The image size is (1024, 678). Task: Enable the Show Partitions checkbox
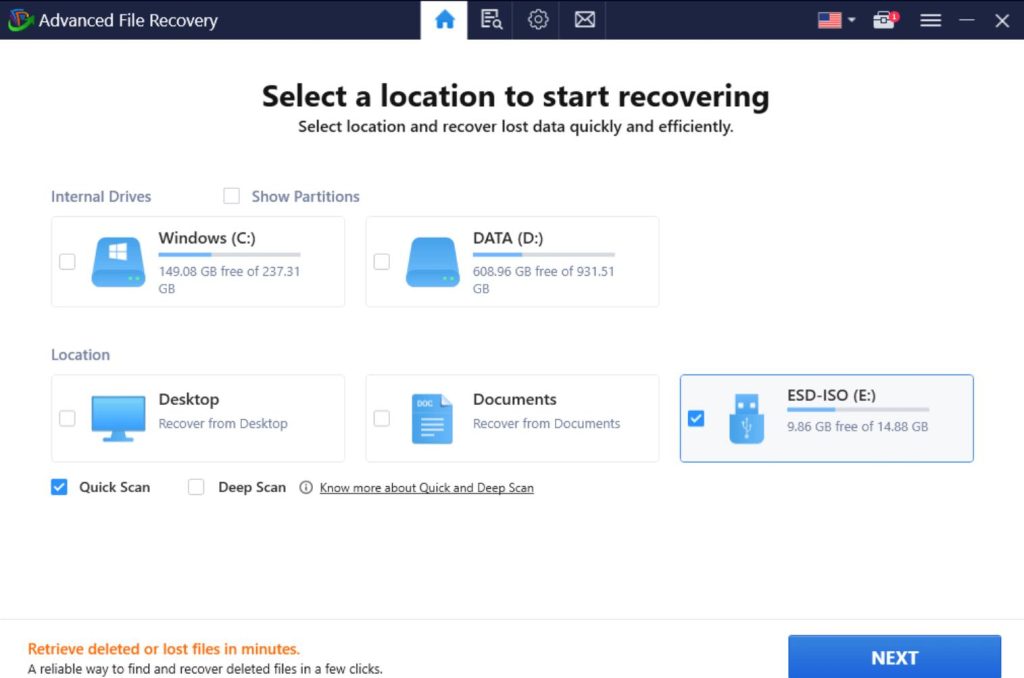(231, 196)
